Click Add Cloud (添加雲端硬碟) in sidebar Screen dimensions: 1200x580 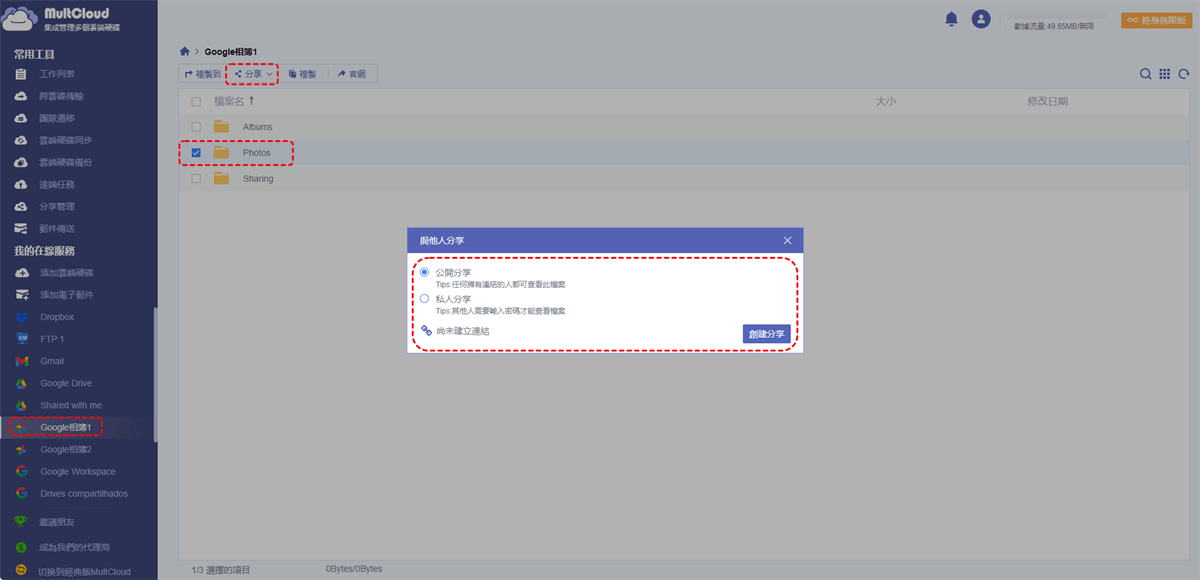(66, 272)
